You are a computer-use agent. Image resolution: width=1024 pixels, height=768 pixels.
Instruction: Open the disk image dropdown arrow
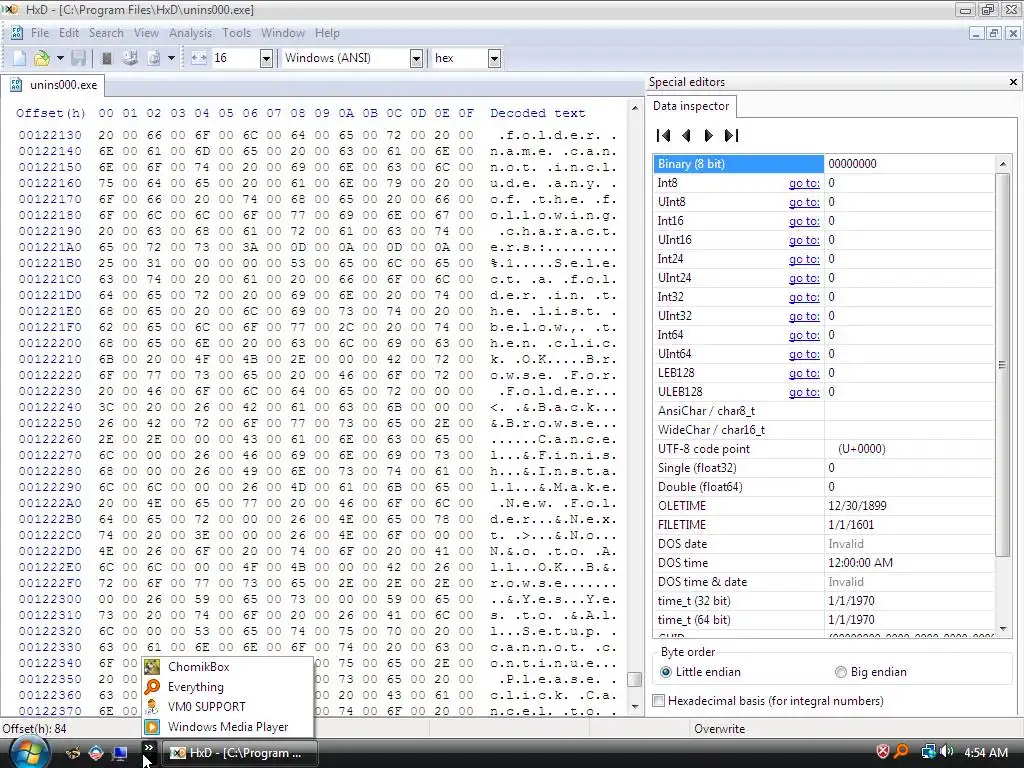171,58
